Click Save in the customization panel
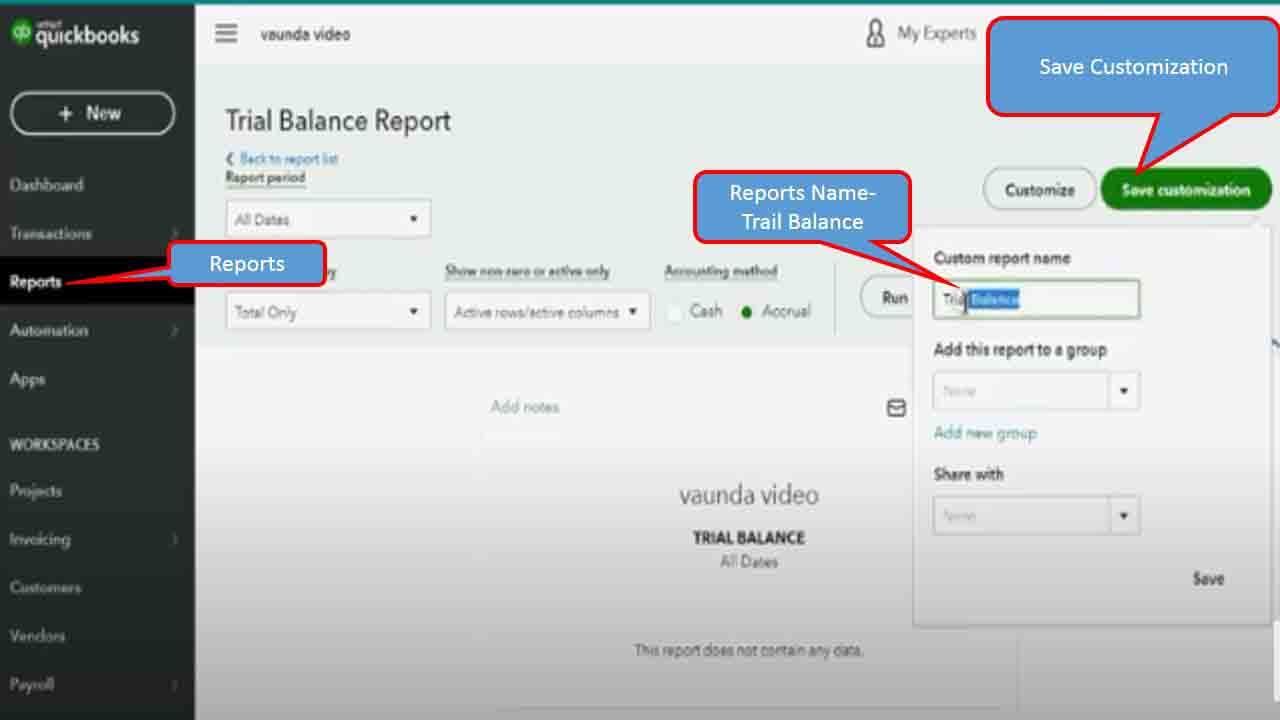Image resolution: width=1280 pixels, height=720 pixels. click(1208, 579)
